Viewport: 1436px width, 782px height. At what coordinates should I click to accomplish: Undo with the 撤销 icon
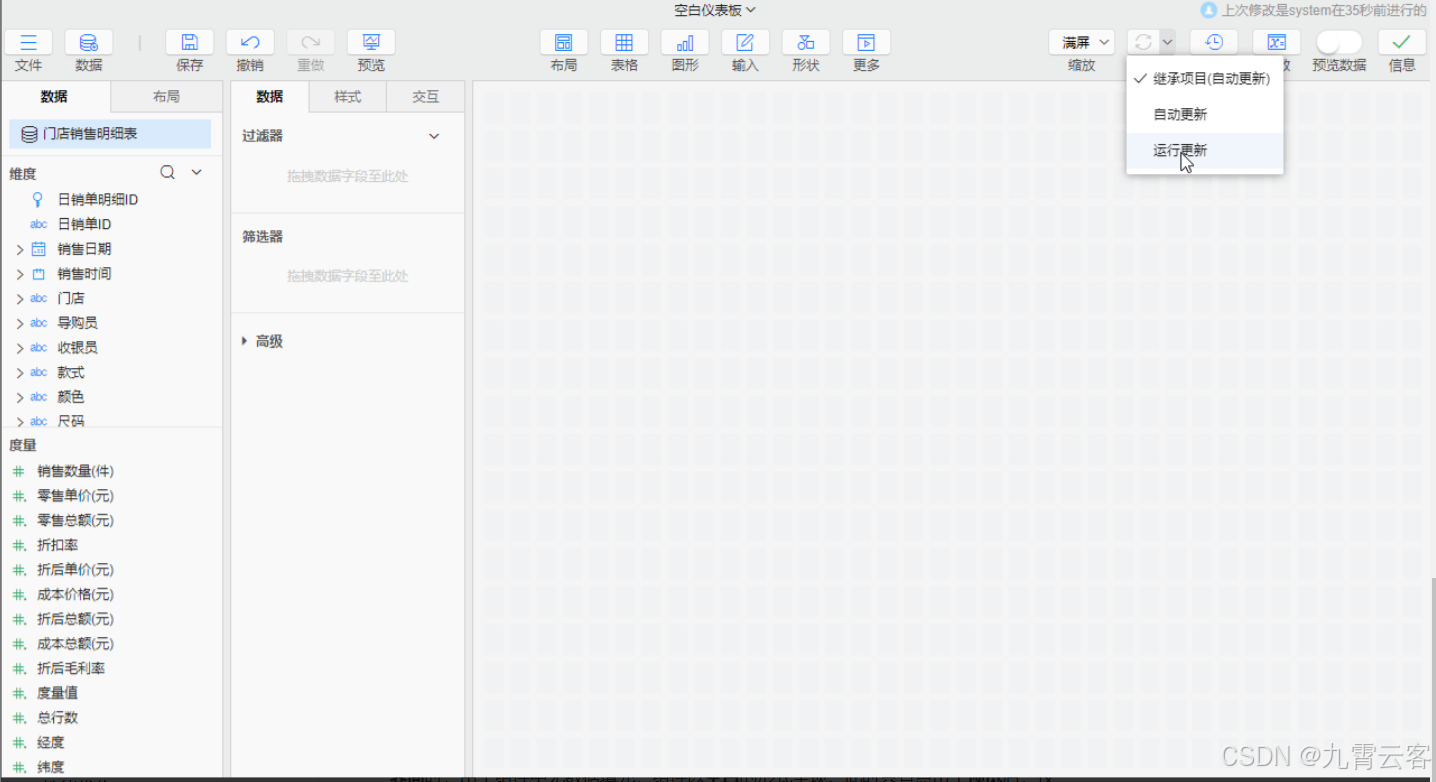250,42
